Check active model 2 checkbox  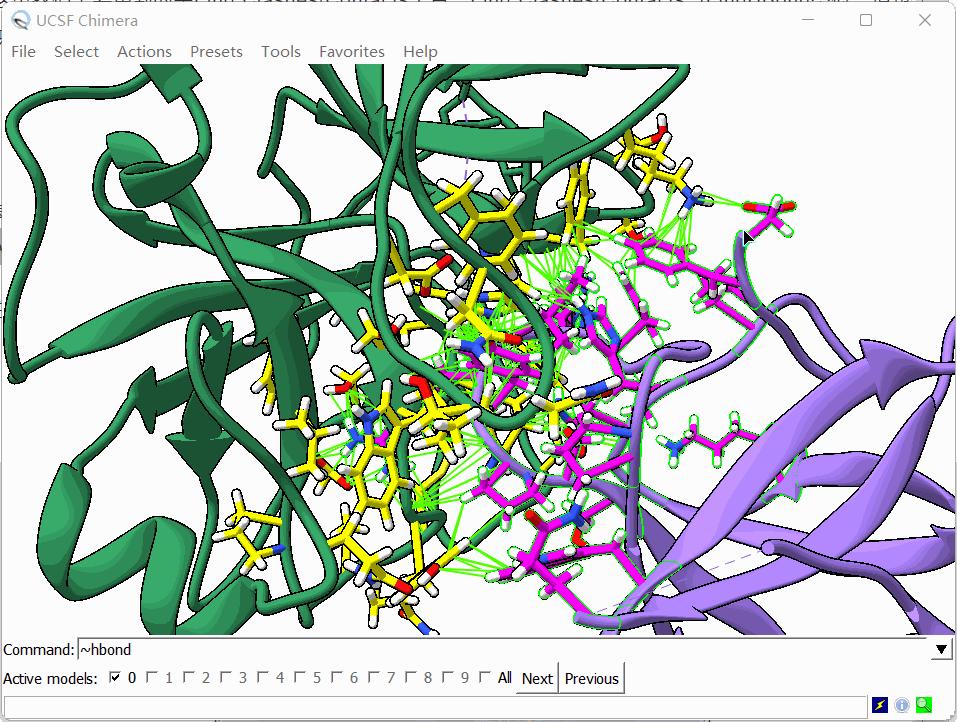189,677
